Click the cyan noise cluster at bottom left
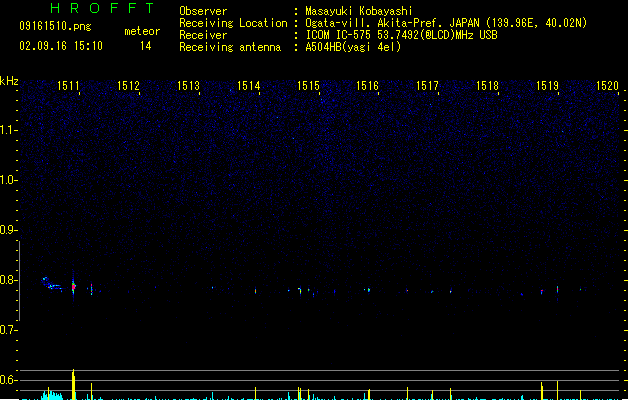Image resolution: width=629 pixels, height=400 pixels. pyautogui.click(x=52, y=395)
